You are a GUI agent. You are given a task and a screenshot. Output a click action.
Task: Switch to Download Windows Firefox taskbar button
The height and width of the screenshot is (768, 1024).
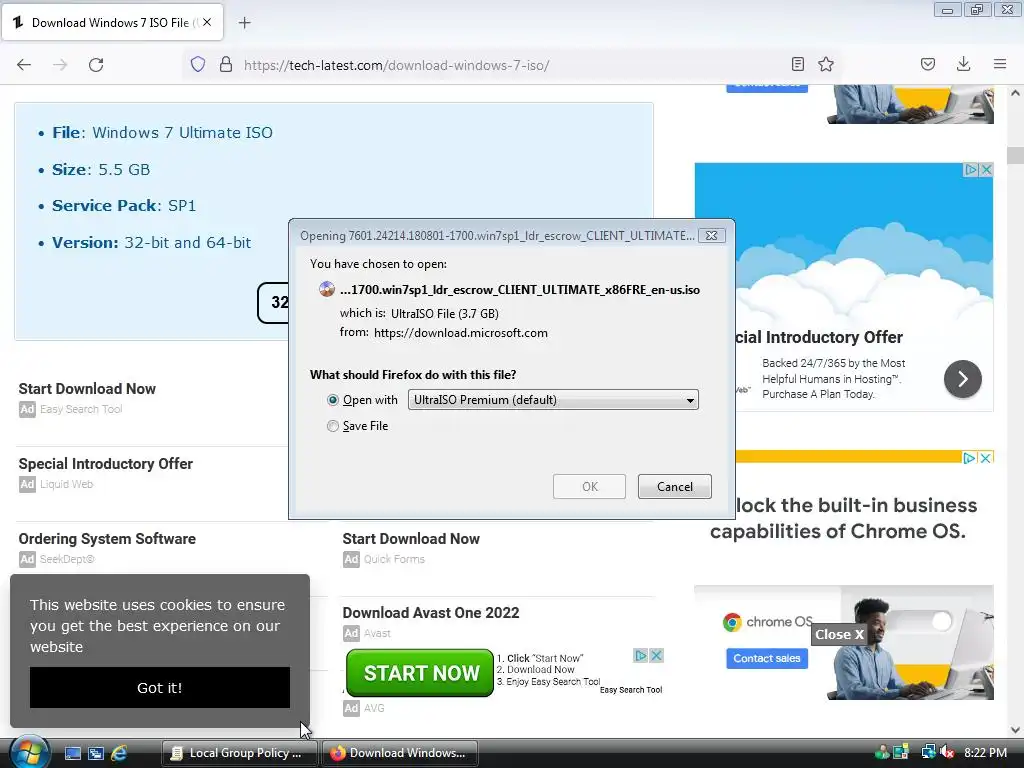coord(399,753)
